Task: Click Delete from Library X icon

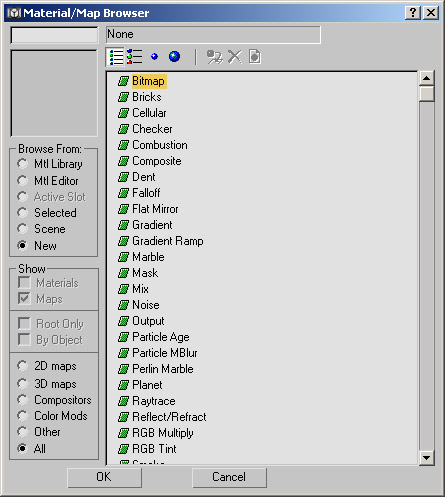Action: 235,57
